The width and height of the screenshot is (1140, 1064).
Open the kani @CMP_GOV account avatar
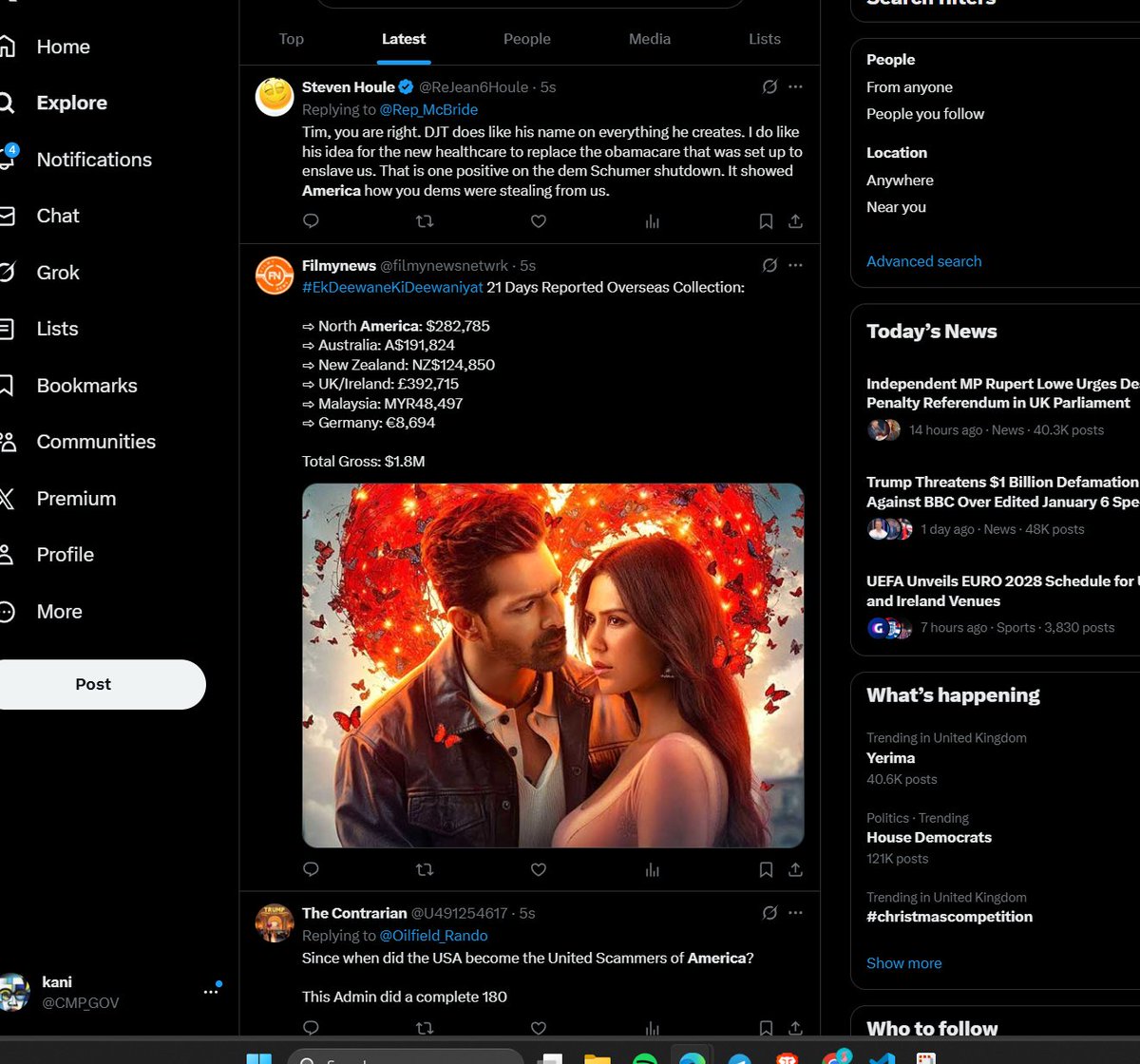click(13, 992)
